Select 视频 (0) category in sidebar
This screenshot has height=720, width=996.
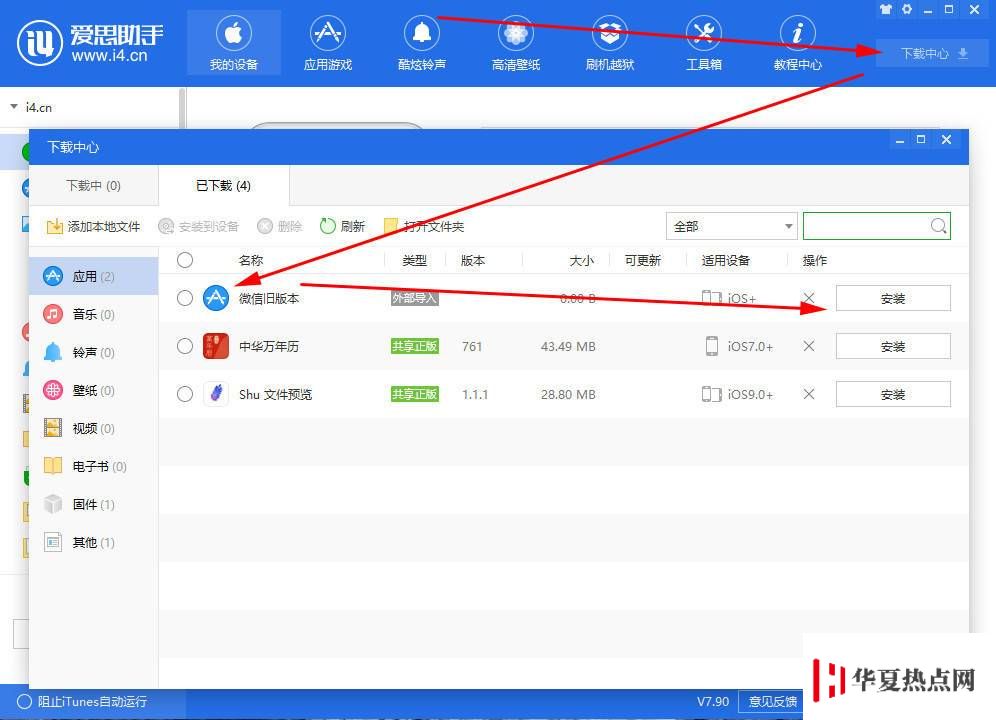point(93,428)
